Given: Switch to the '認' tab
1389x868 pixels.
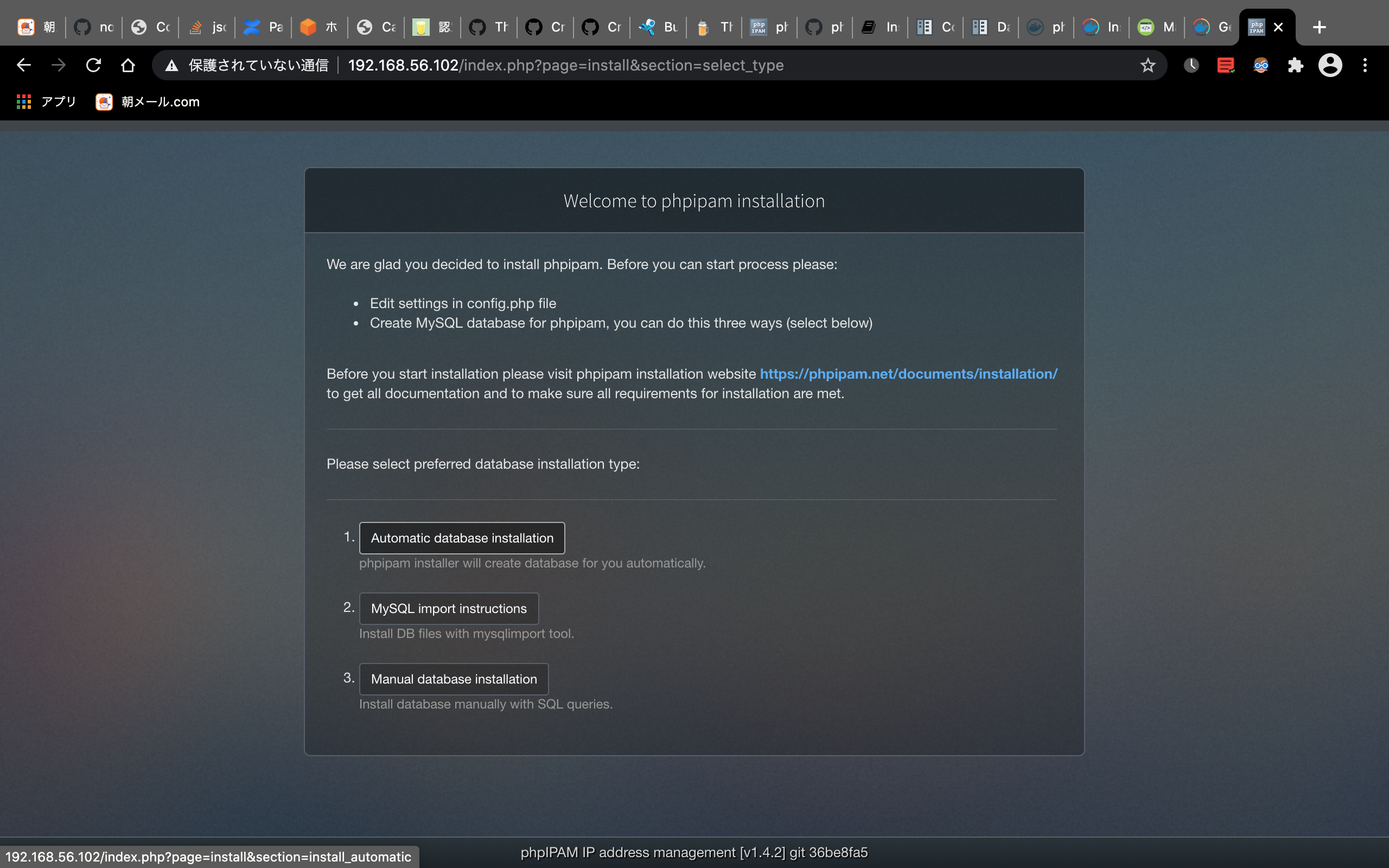Looking at the screenshot, I should click(x=432, y=27).
